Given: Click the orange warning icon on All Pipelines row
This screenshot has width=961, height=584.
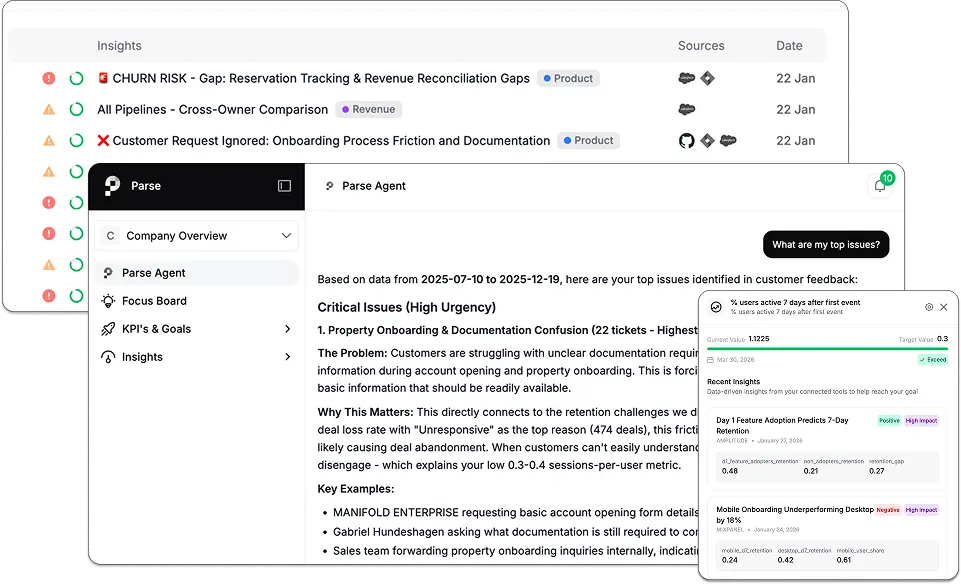Looking at the screenshot, I should click(49, 110).
